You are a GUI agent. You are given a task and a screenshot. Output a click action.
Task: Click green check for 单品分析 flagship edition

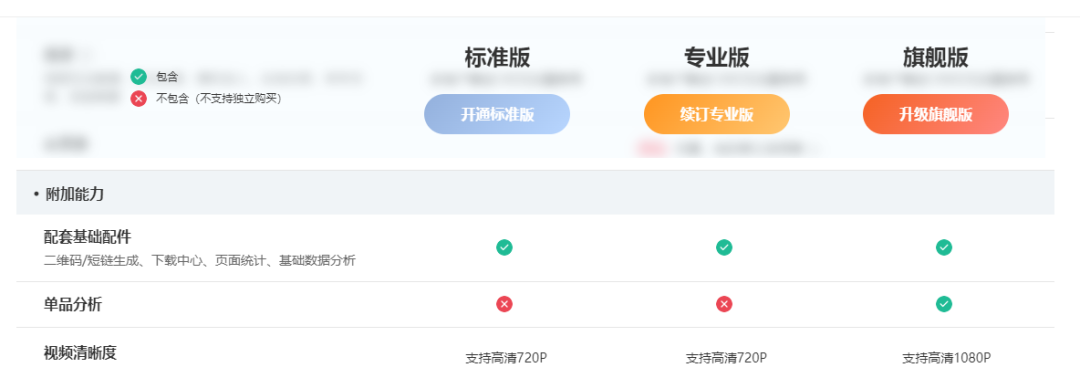tap(944, 304)
